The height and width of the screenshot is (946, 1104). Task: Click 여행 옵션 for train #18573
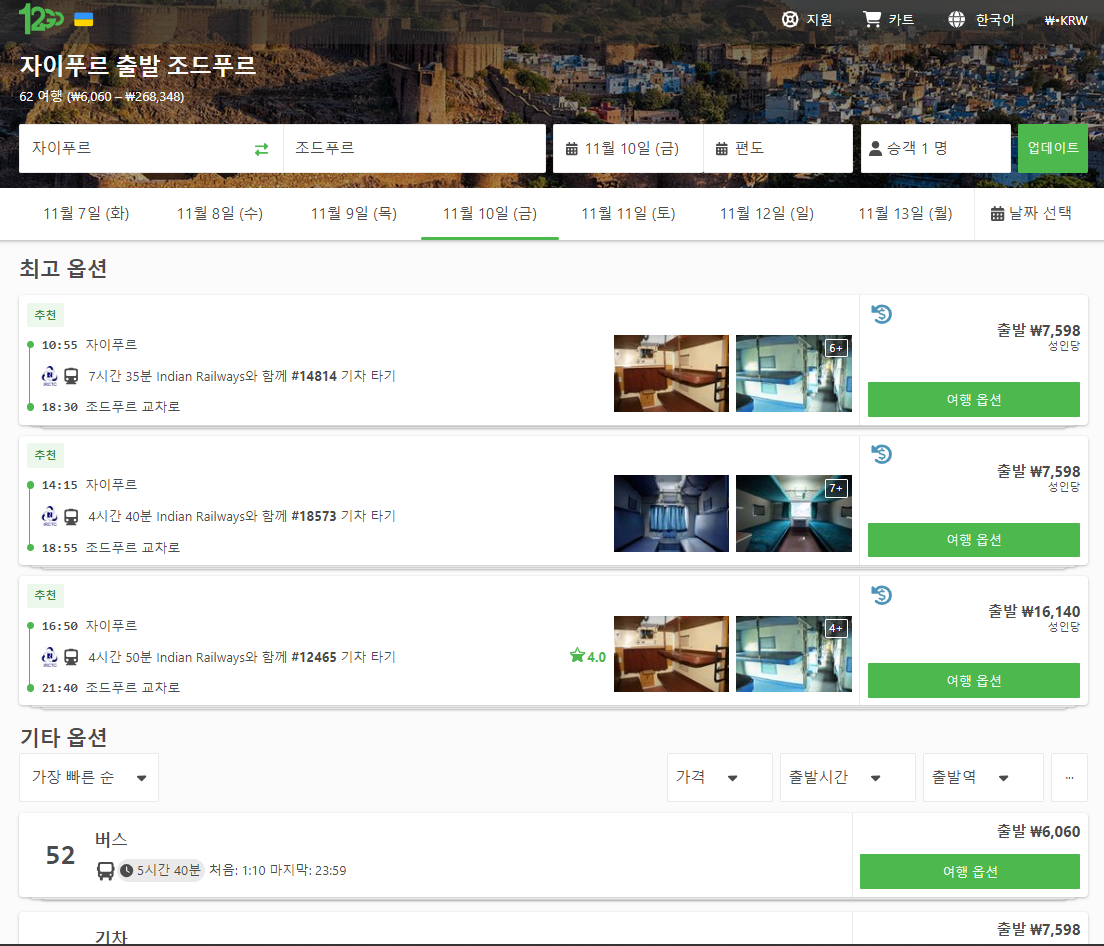pyautogui.click(x=974, y=540)
